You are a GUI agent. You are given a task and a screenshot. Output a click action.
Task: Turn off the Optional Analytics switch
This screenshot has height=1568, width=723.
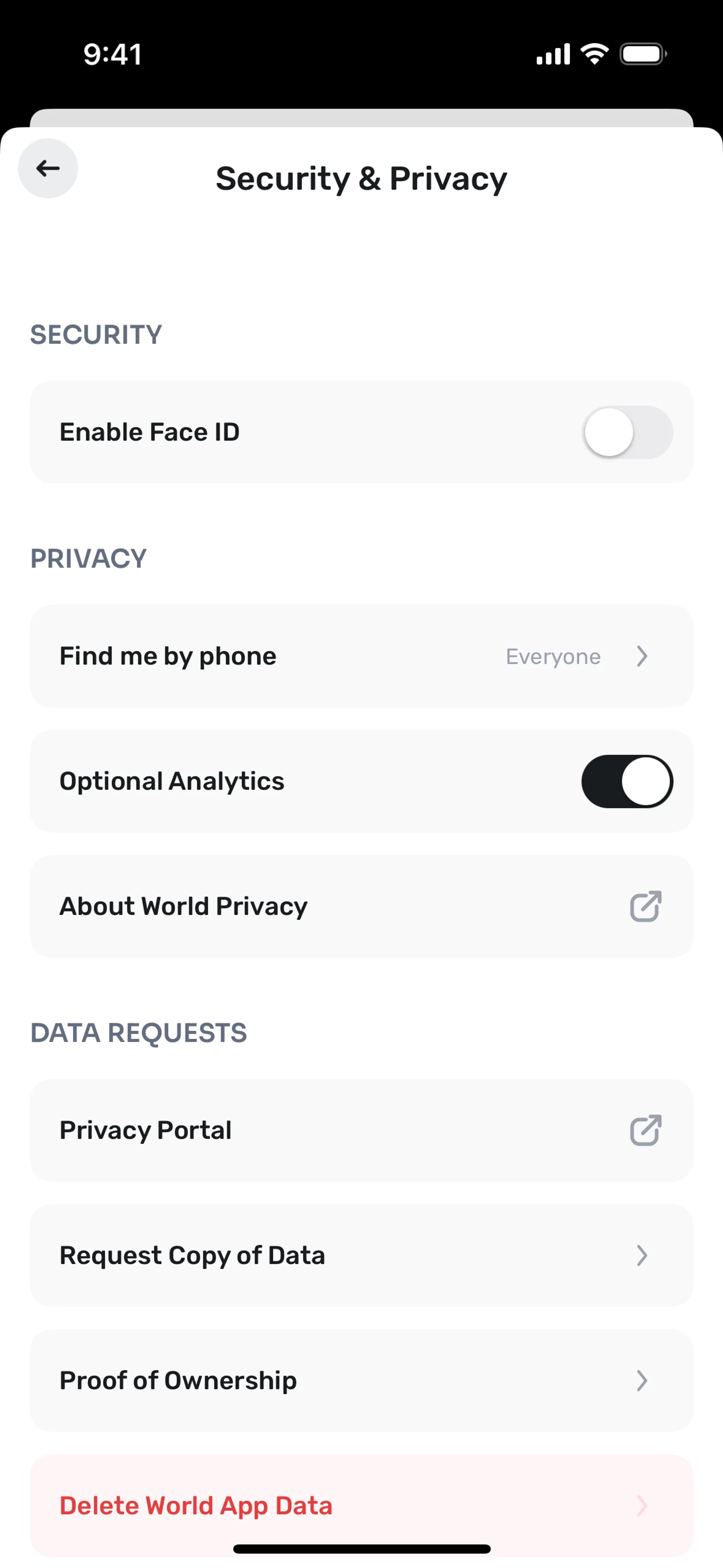click(x=627, y=782)
